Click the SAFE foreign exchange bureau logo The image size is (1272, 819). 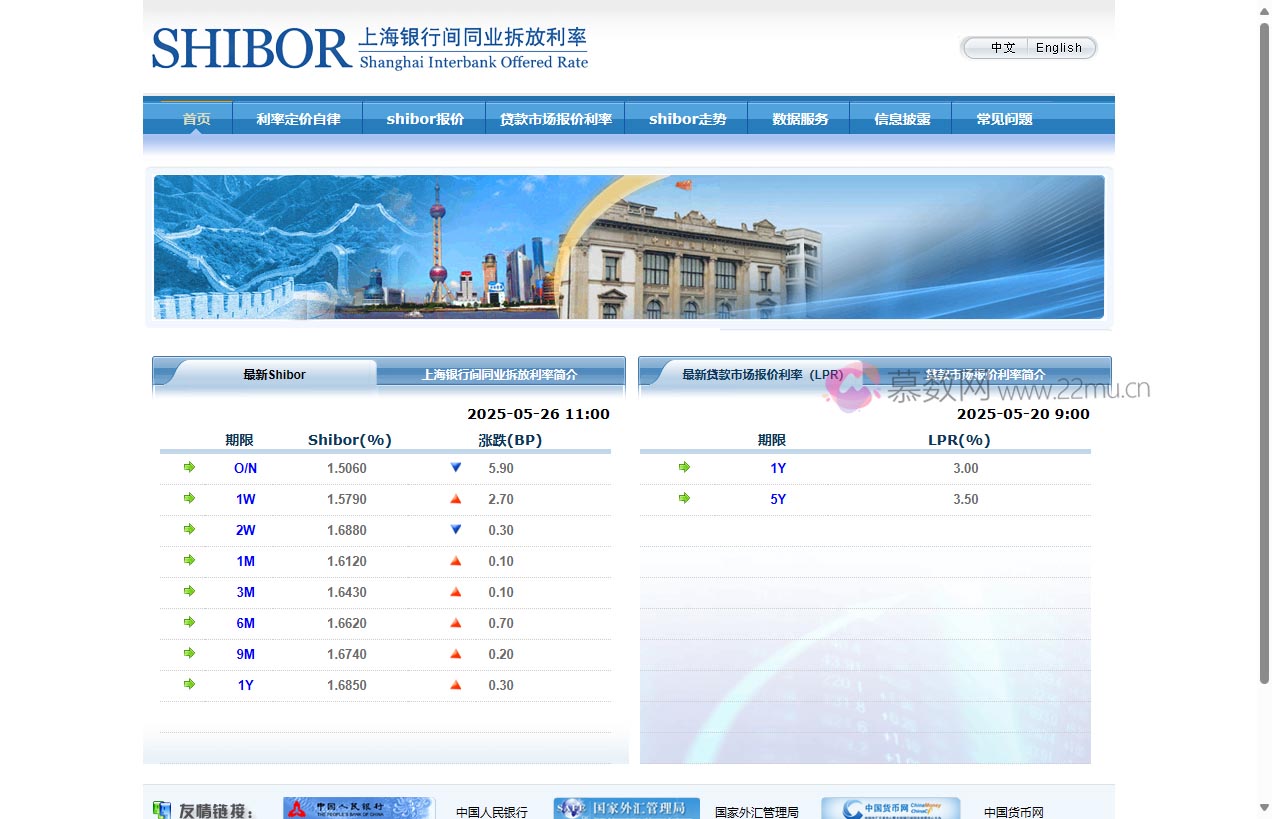click(x=626, y=809)
